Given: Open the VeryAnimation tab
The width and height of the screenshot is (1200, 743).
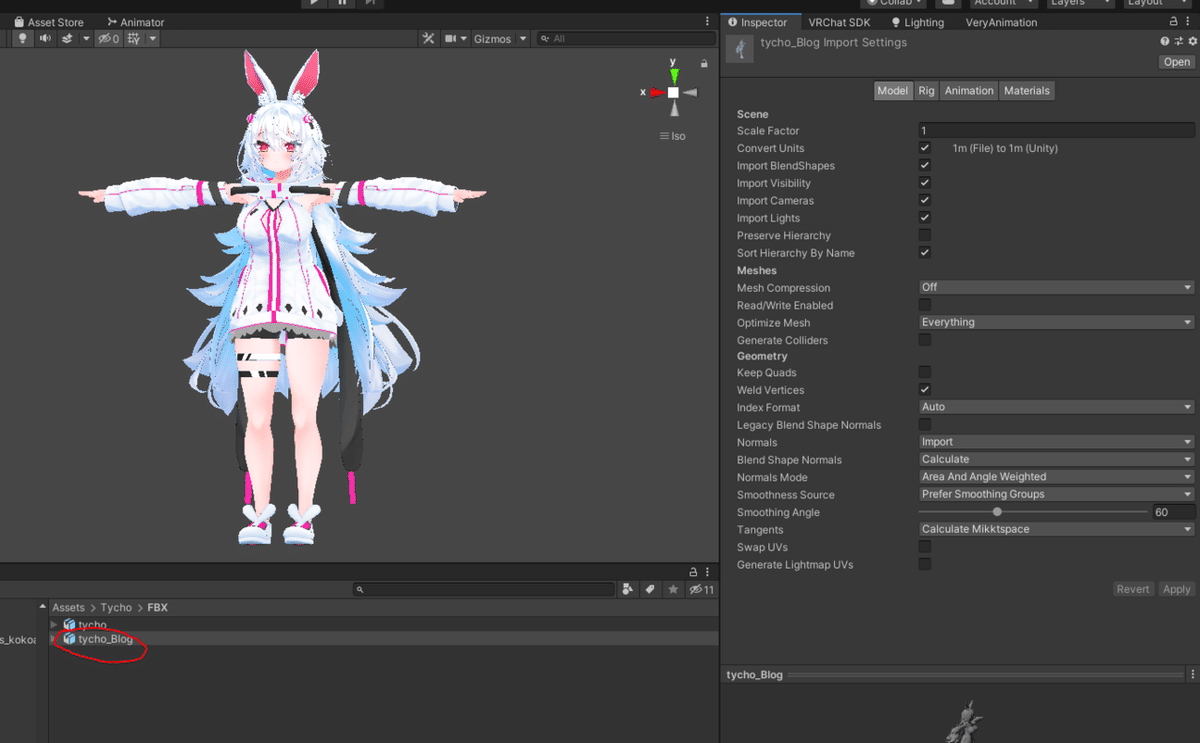Looking at the screenshot, I should [1001, 22].
